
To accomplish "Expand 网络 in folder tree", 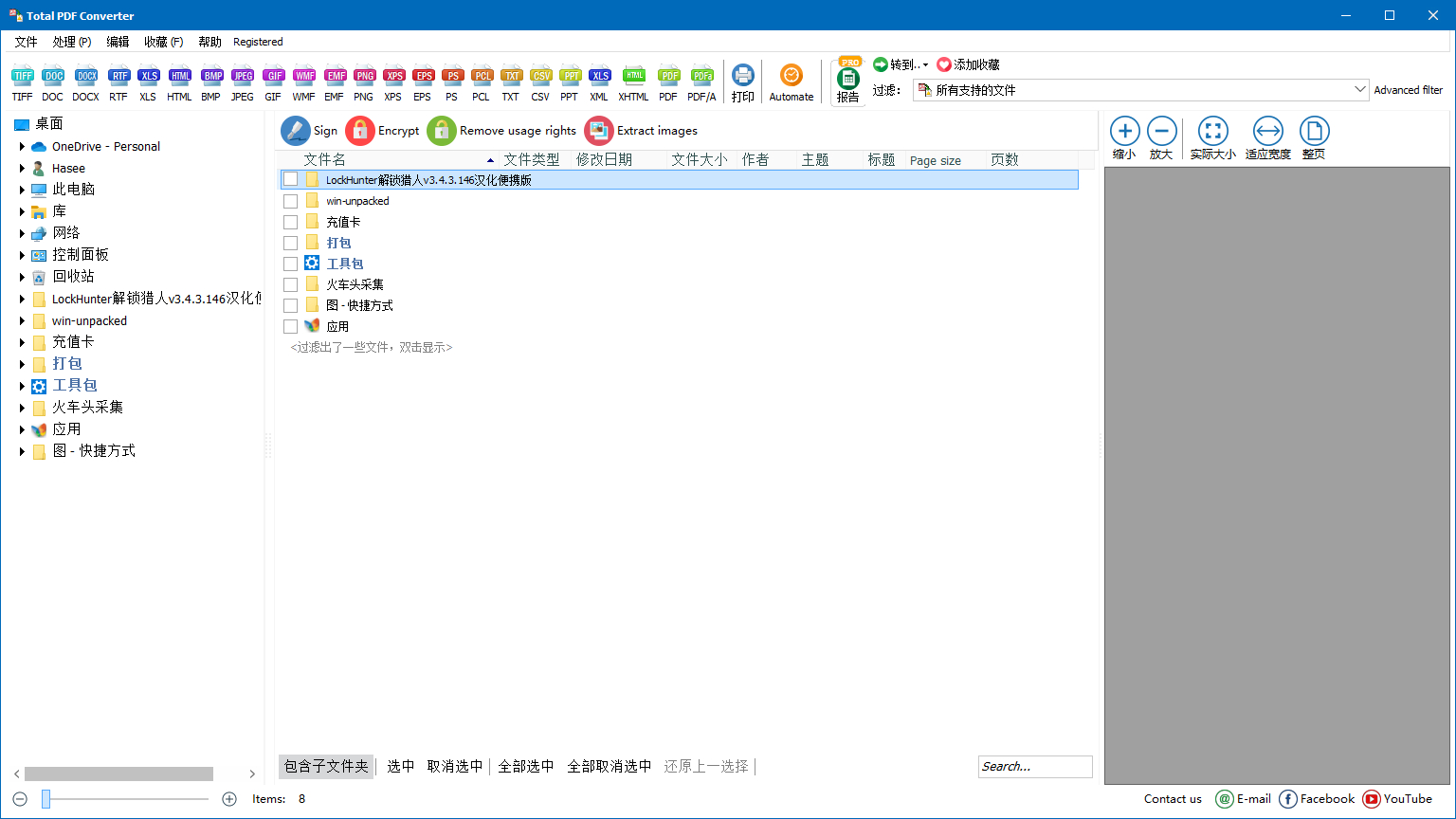I will coord(22,233).
